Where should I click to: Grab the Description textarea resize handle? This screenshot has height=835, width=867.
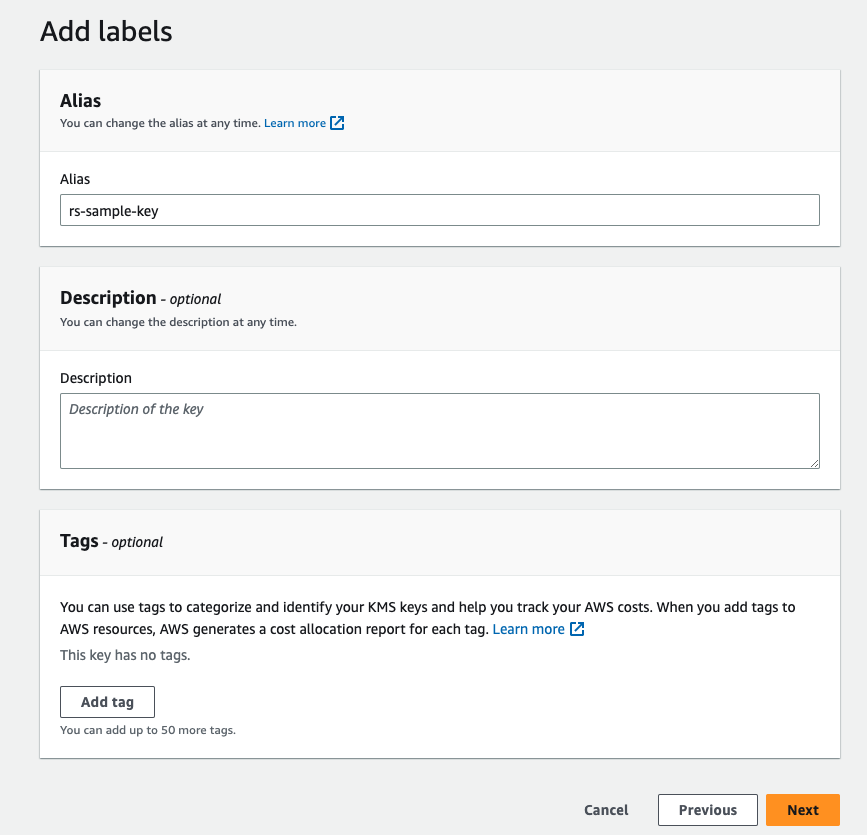814,463
